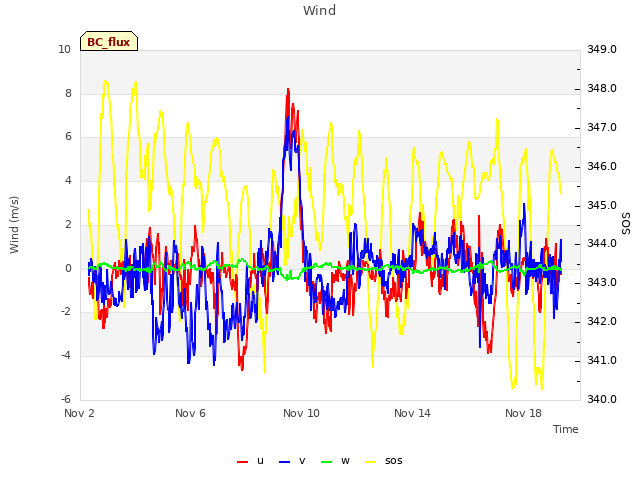The height and width of the screenshot is (480, 640).
Task: Select the 'u' legend label
Action: pos(260,461)
